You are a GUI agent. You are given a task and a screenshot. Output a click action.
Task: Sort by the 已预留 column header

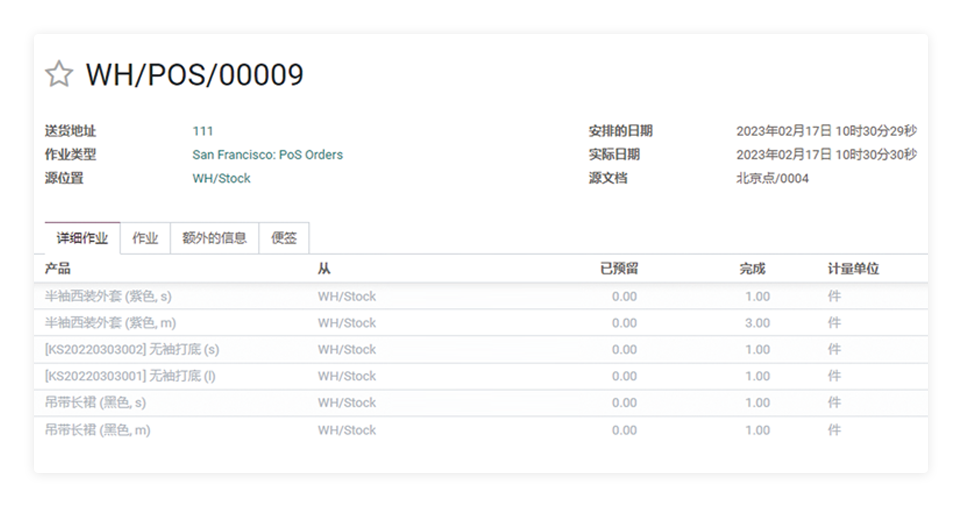click(x=618, y=269)
